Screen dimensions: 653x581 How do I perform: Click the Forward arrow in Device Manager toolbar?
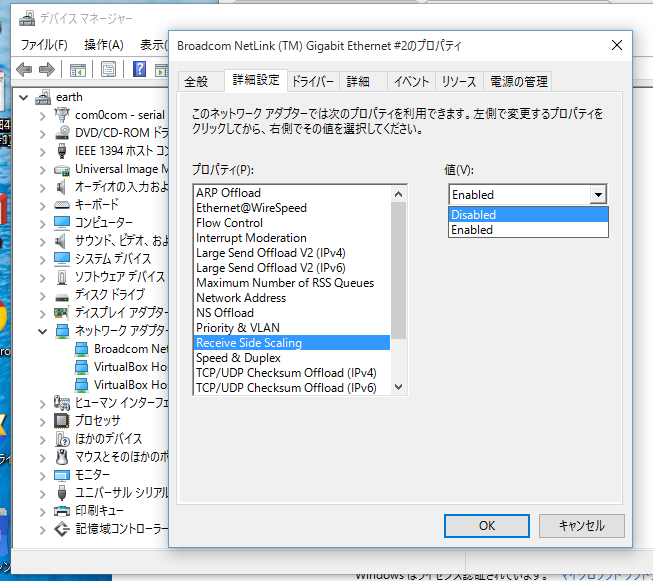(x=47, y=69)
